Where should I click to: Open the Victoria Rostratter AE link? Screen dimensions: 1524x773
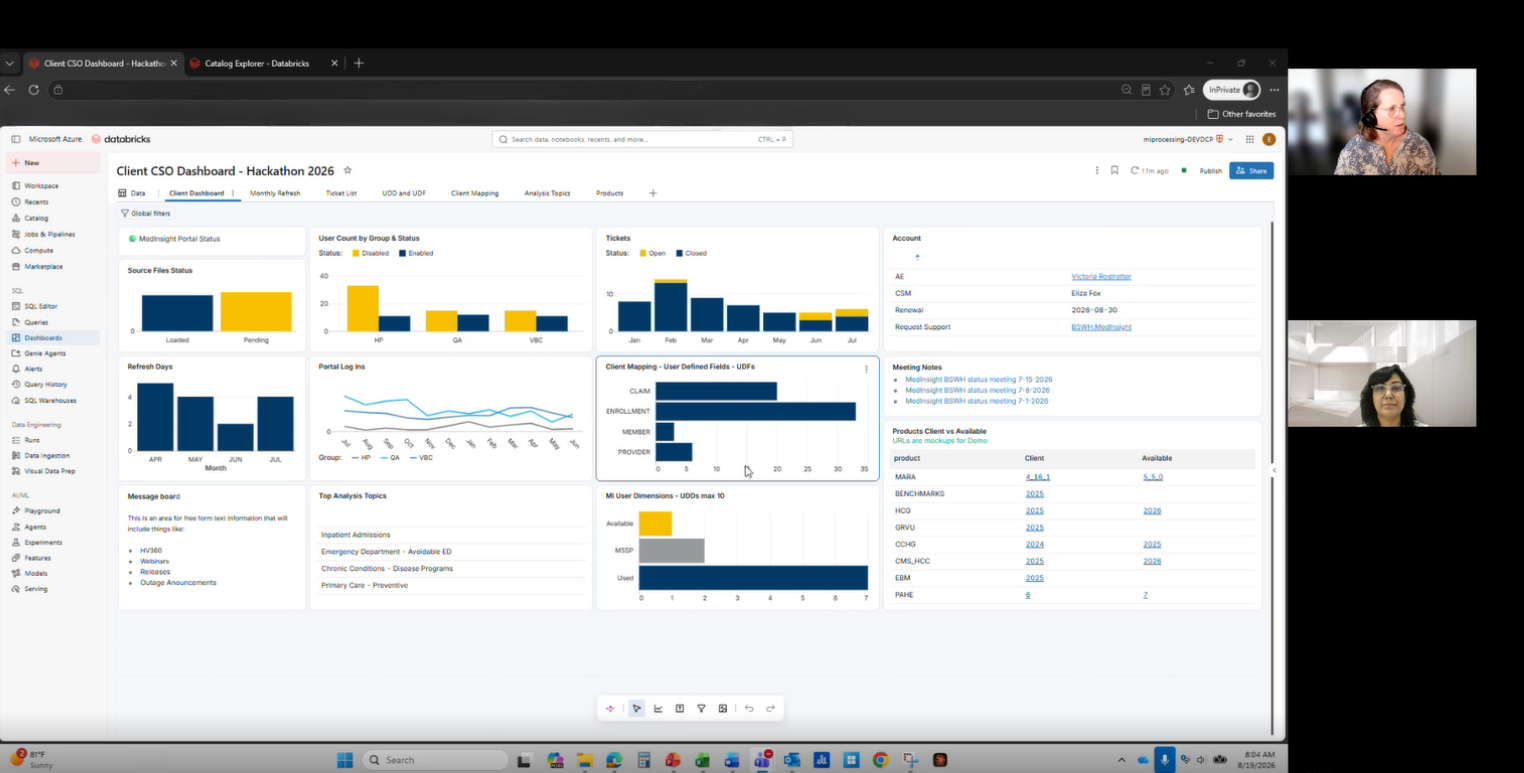tap(1101, 276)
